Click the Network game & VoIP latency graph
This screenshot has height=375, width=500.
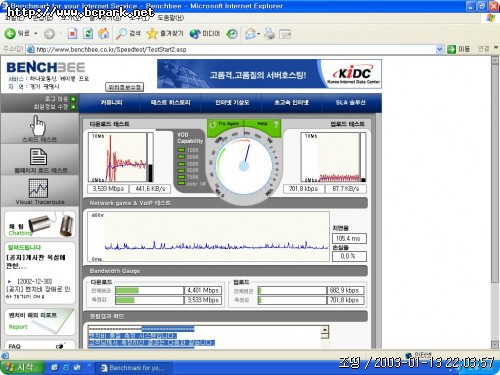(208, 236)
